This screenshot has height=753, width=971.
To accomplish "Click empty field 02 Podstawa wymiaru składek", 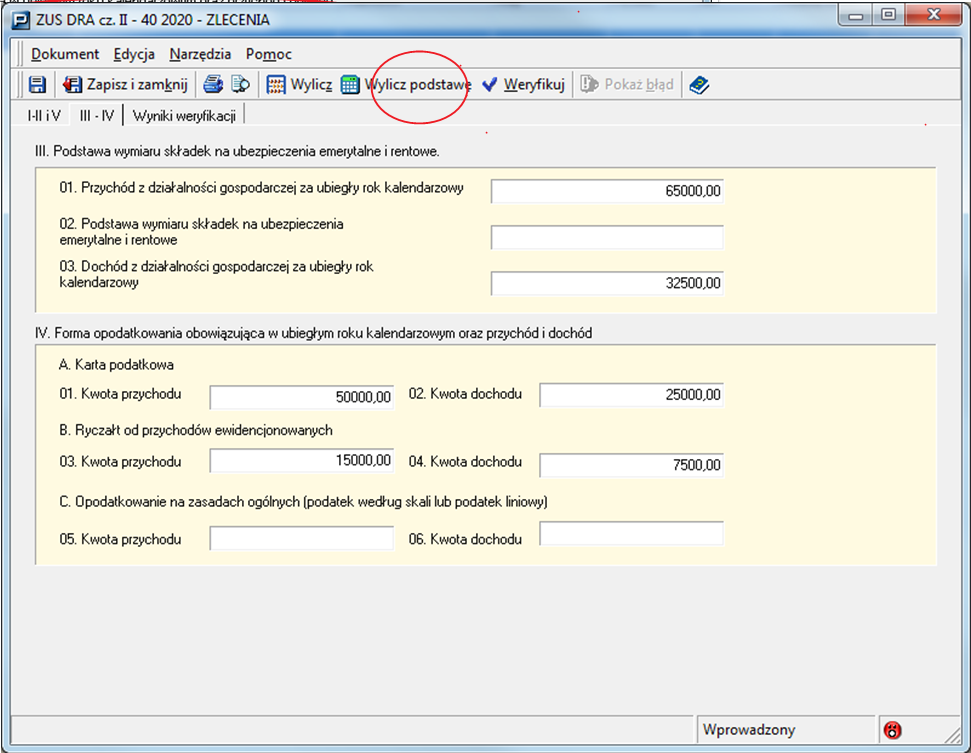I will coord(607,237).
